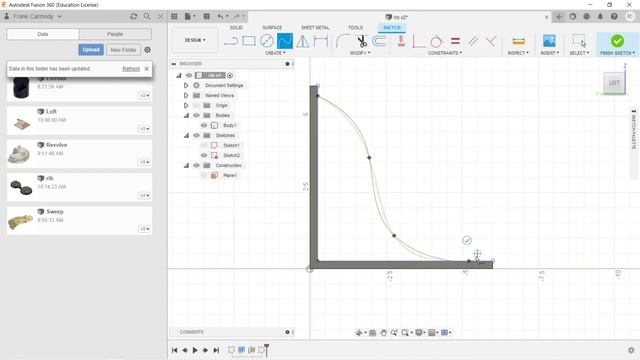
Task: Toggle visibility of Construction folder
Action: click(196, 165)
